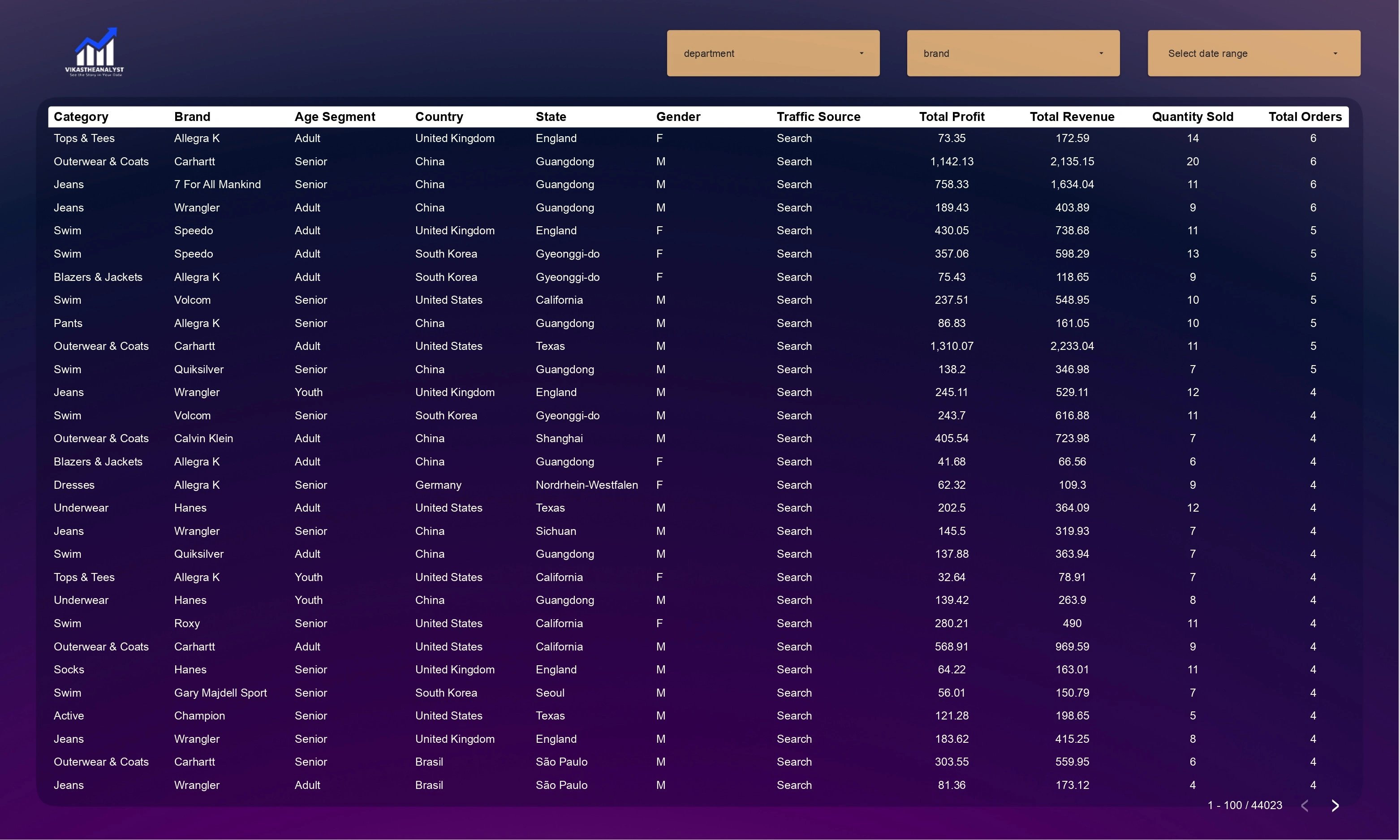Sort table by Category column header

coord(81,116)
